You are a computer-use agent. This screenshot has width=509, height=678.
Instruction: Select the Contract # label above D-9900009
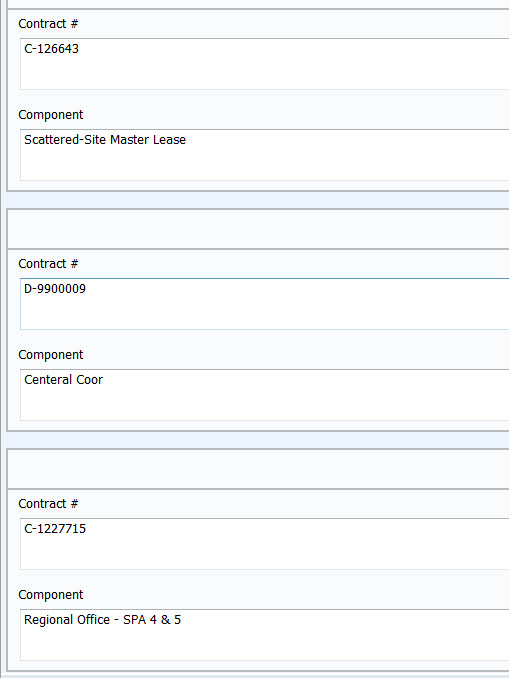tap(48, 264)
